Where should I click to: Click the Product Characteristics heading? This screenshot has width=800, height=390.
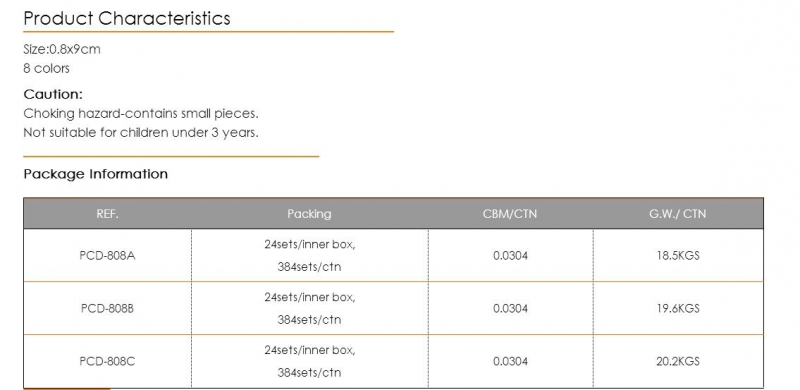(127, 18)
